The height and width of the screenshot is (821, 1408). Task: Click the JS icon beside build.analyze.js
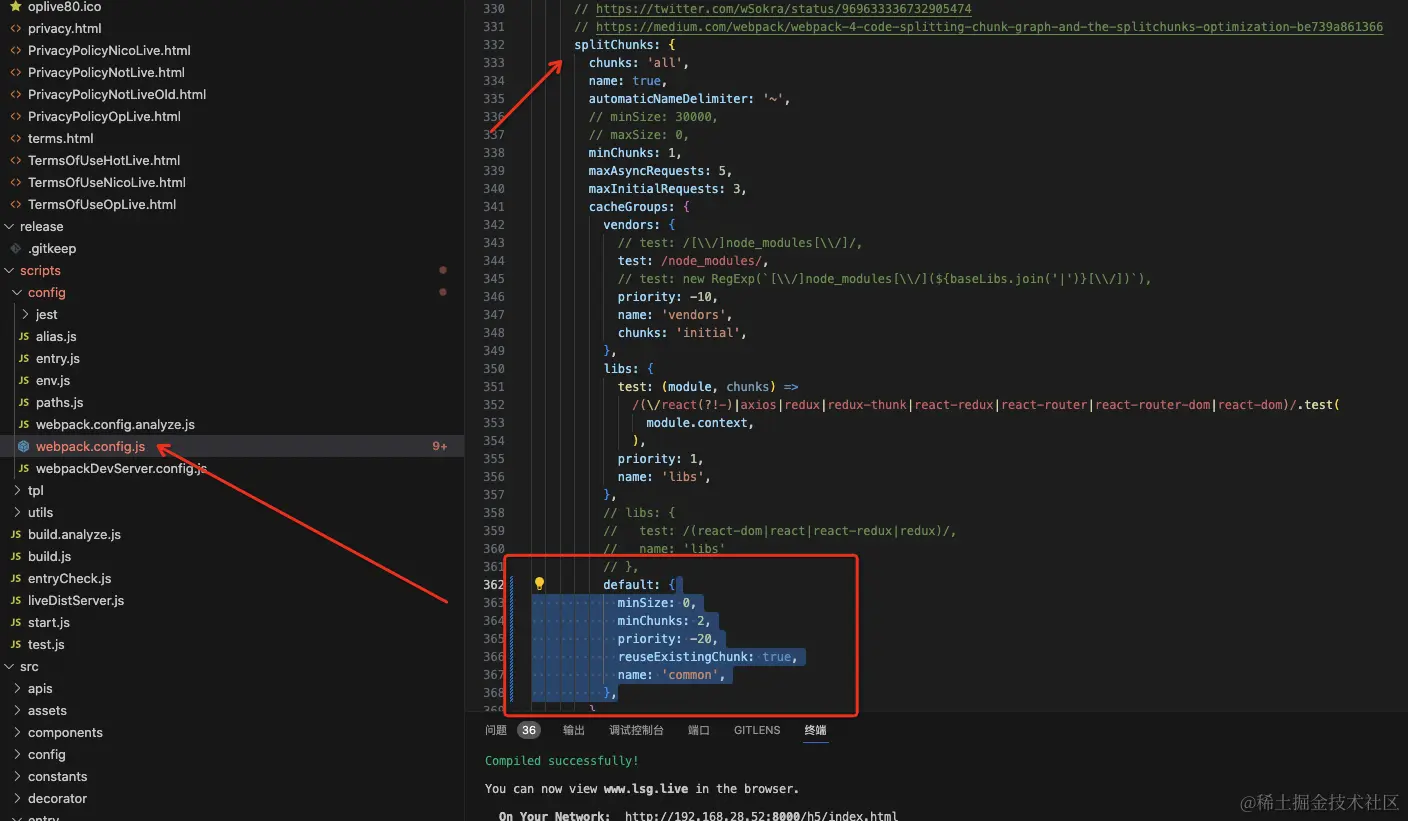(16, 534)
